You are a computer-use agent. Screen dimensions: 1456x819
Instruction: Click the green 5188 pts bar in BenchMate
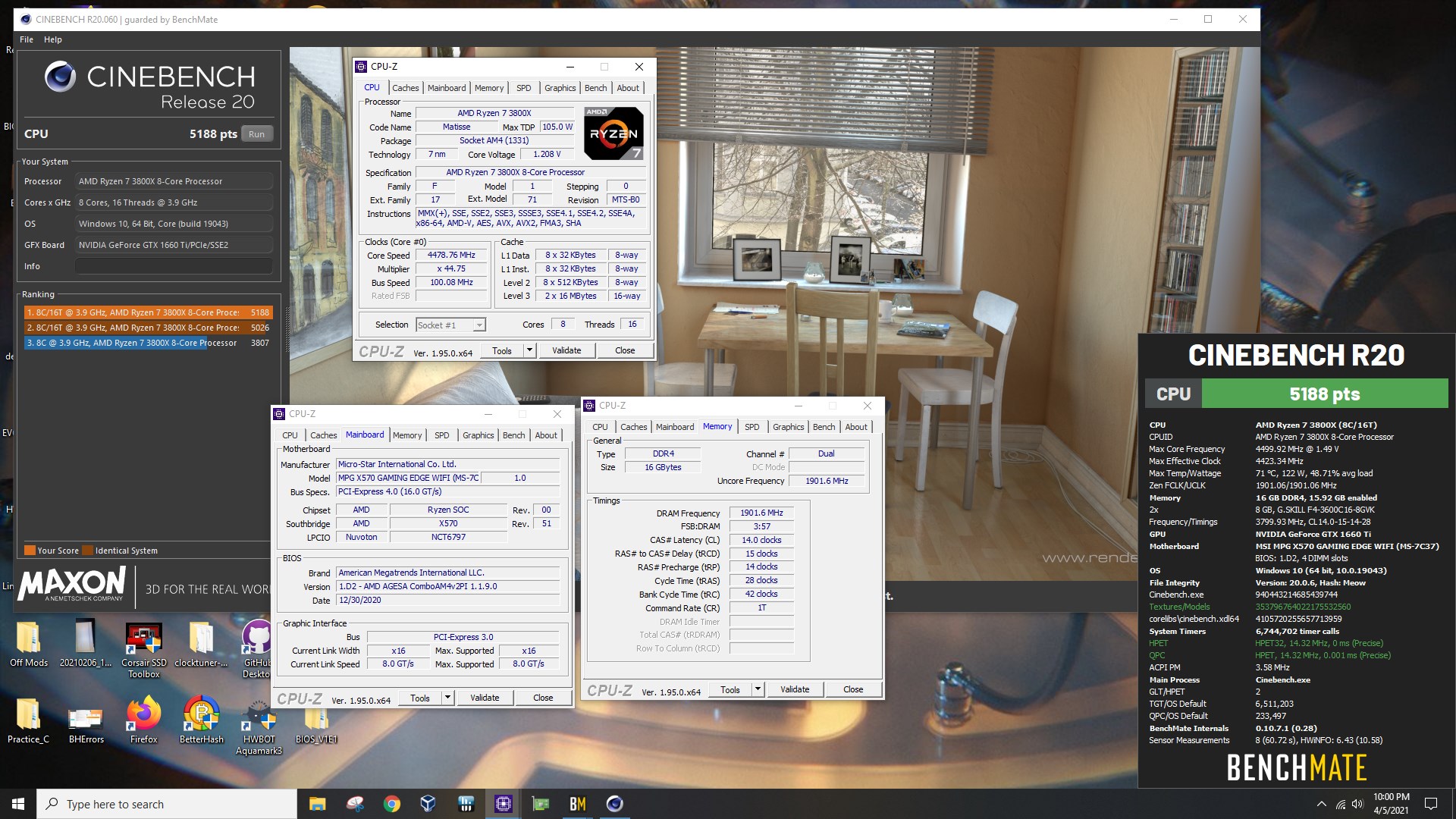coord(1324,394)
